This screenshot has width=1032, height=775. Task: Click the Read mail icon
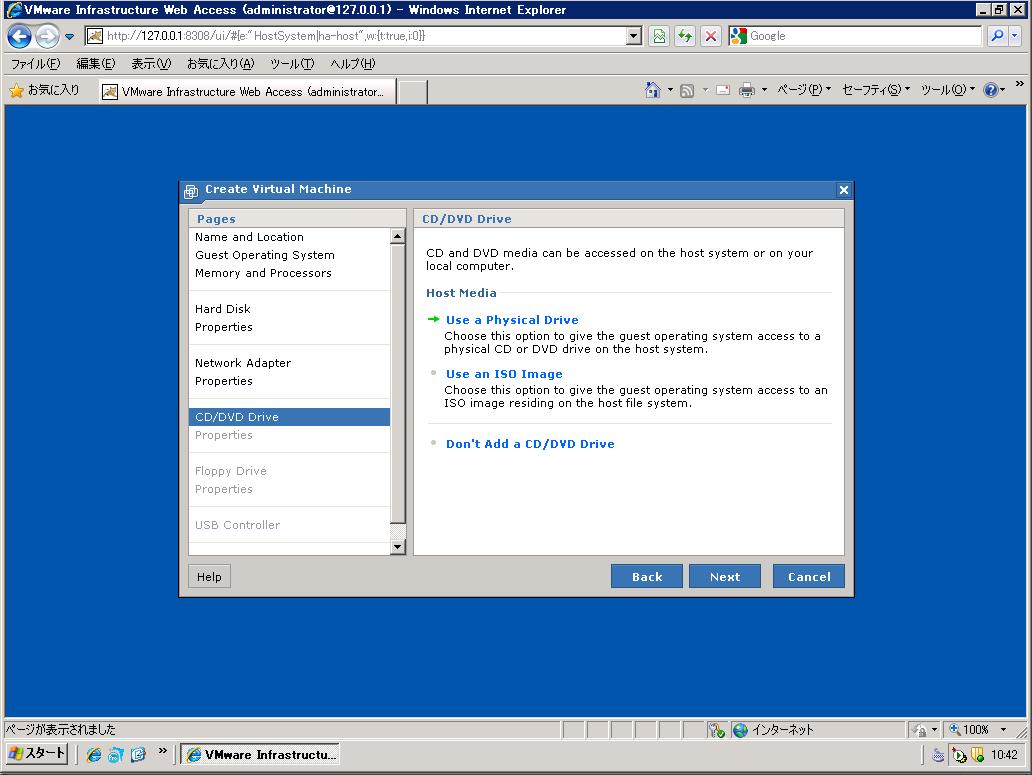coord(723,90)
